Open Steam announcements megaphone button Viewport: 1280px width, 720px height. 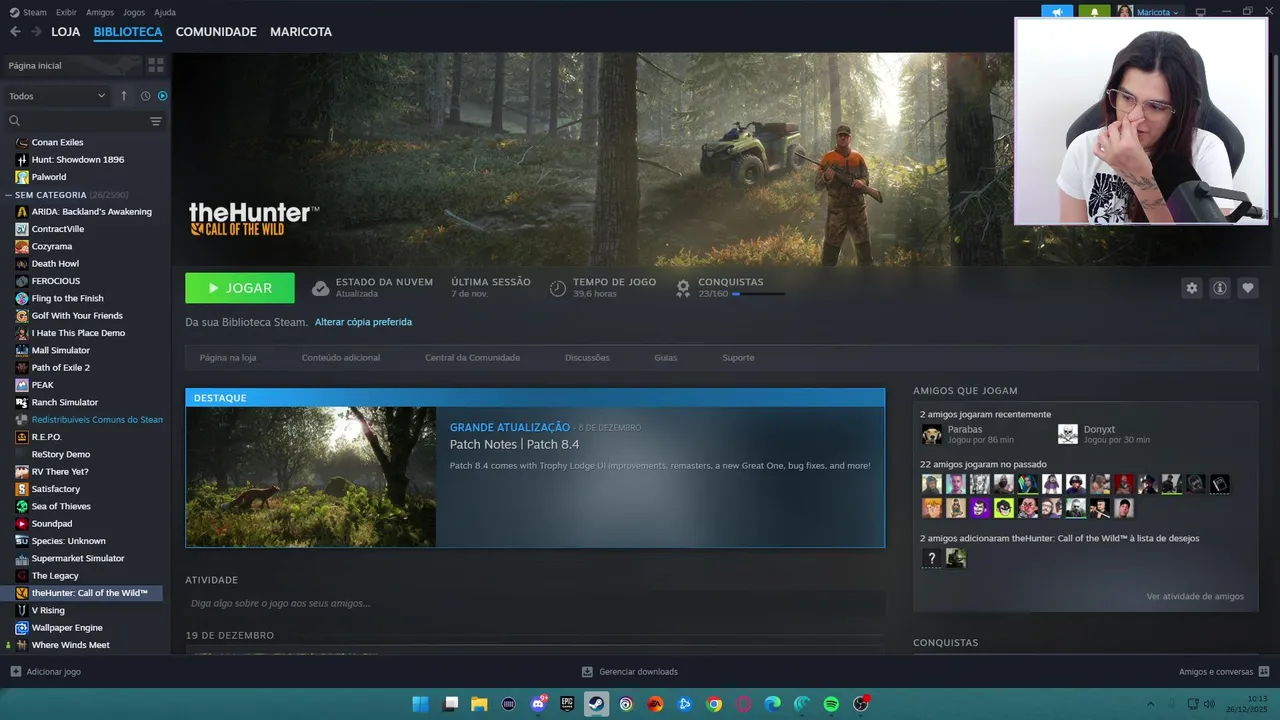point(1057,12)
